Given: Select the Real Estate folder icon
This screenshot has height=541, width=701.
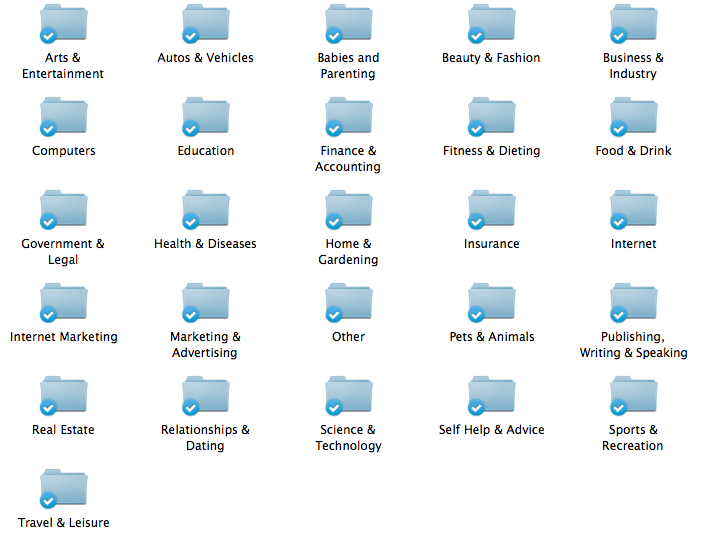Looking at the screenshot, I should click(x=64, y=396).
